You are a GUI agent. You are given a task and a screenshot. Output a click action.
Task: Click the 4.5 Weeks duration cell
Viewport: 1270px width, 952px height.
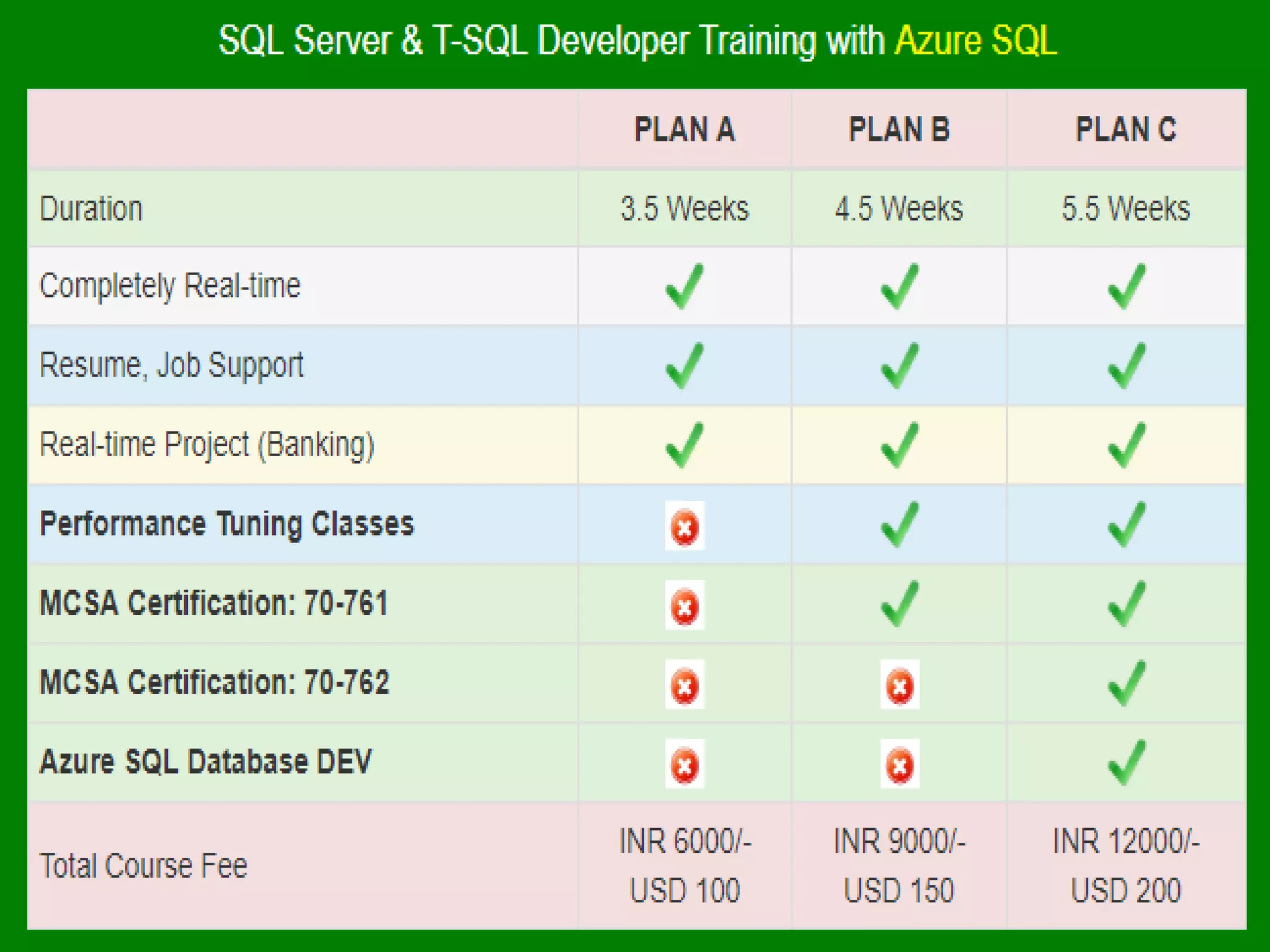[x=899, y=209]
